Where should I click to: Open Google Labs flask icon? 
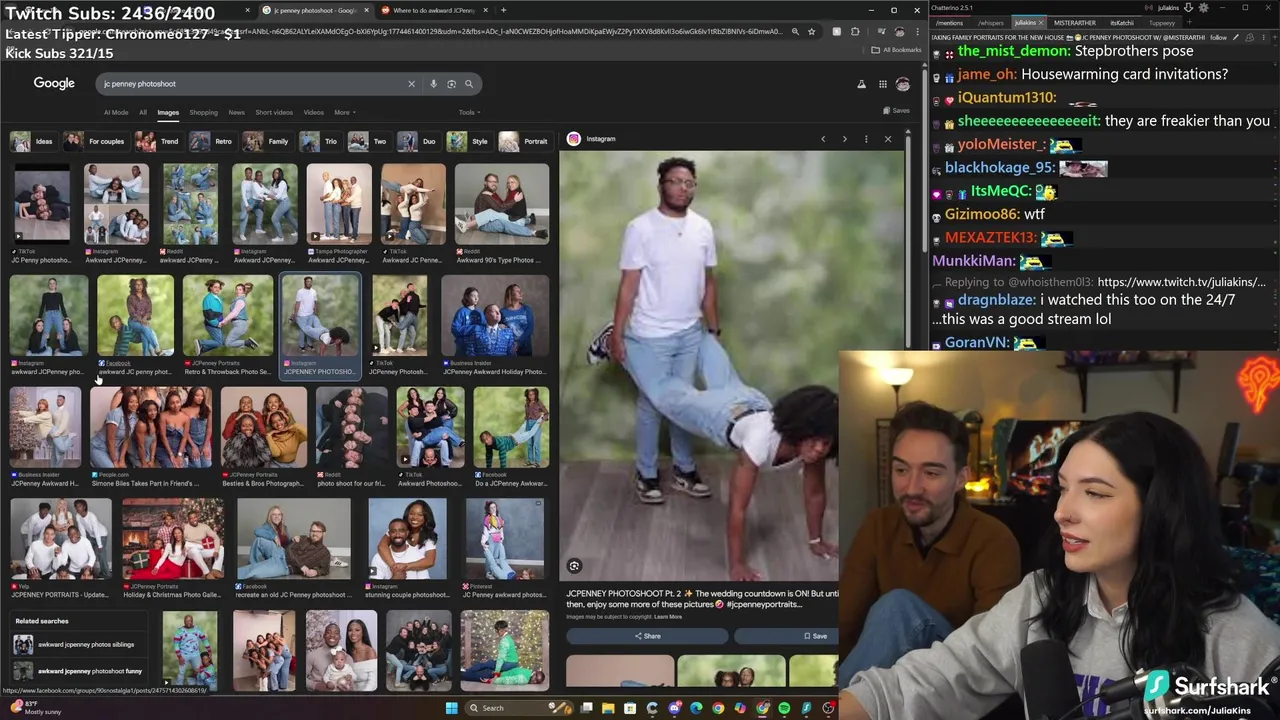click(861, 84)
